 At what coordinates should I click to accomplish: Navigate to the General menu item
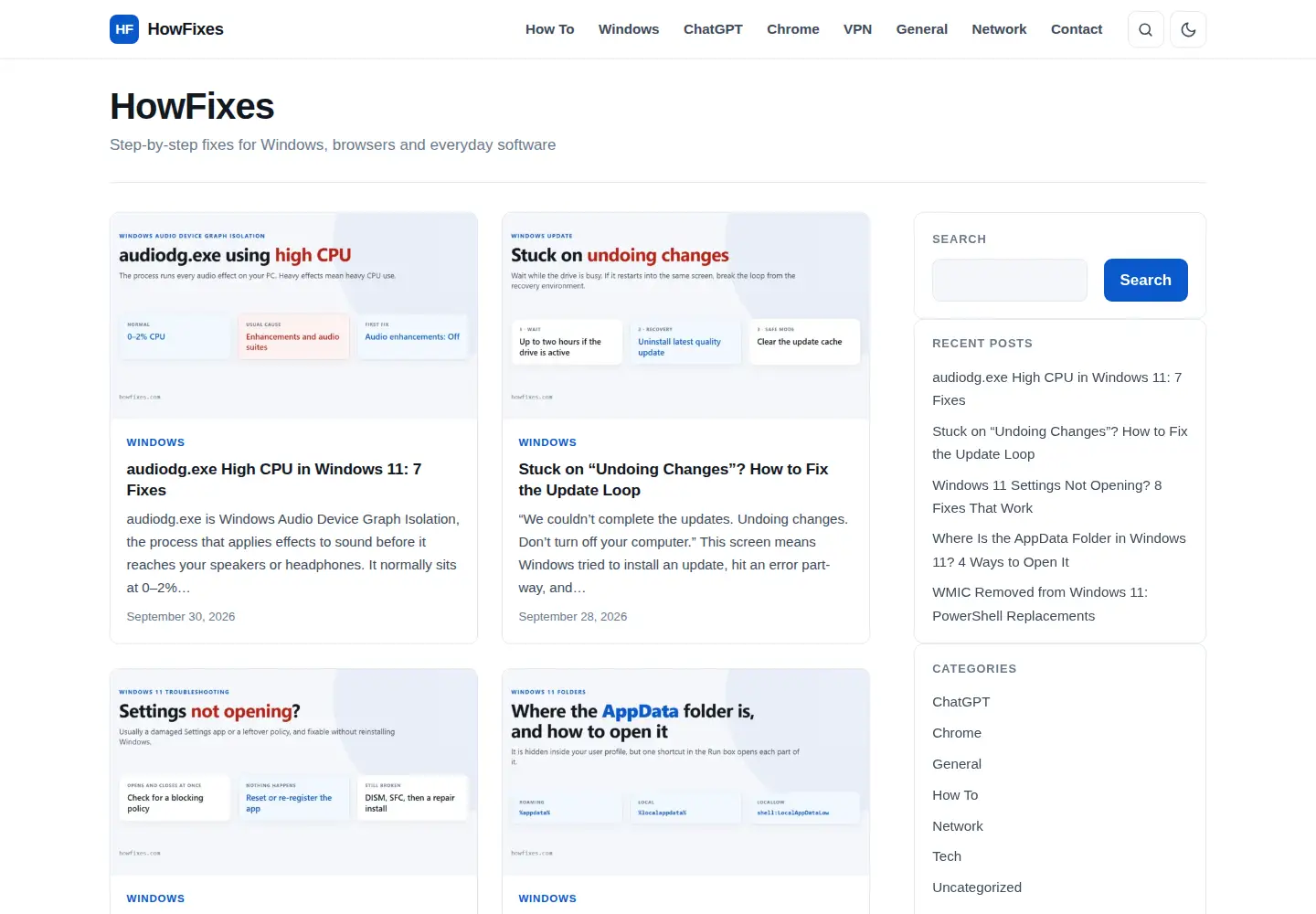(922, 29)
